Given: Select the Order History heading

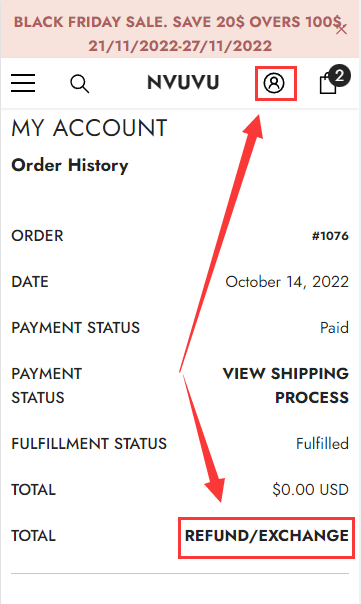Looking at the screenshot, I should (x=70, y=166).
